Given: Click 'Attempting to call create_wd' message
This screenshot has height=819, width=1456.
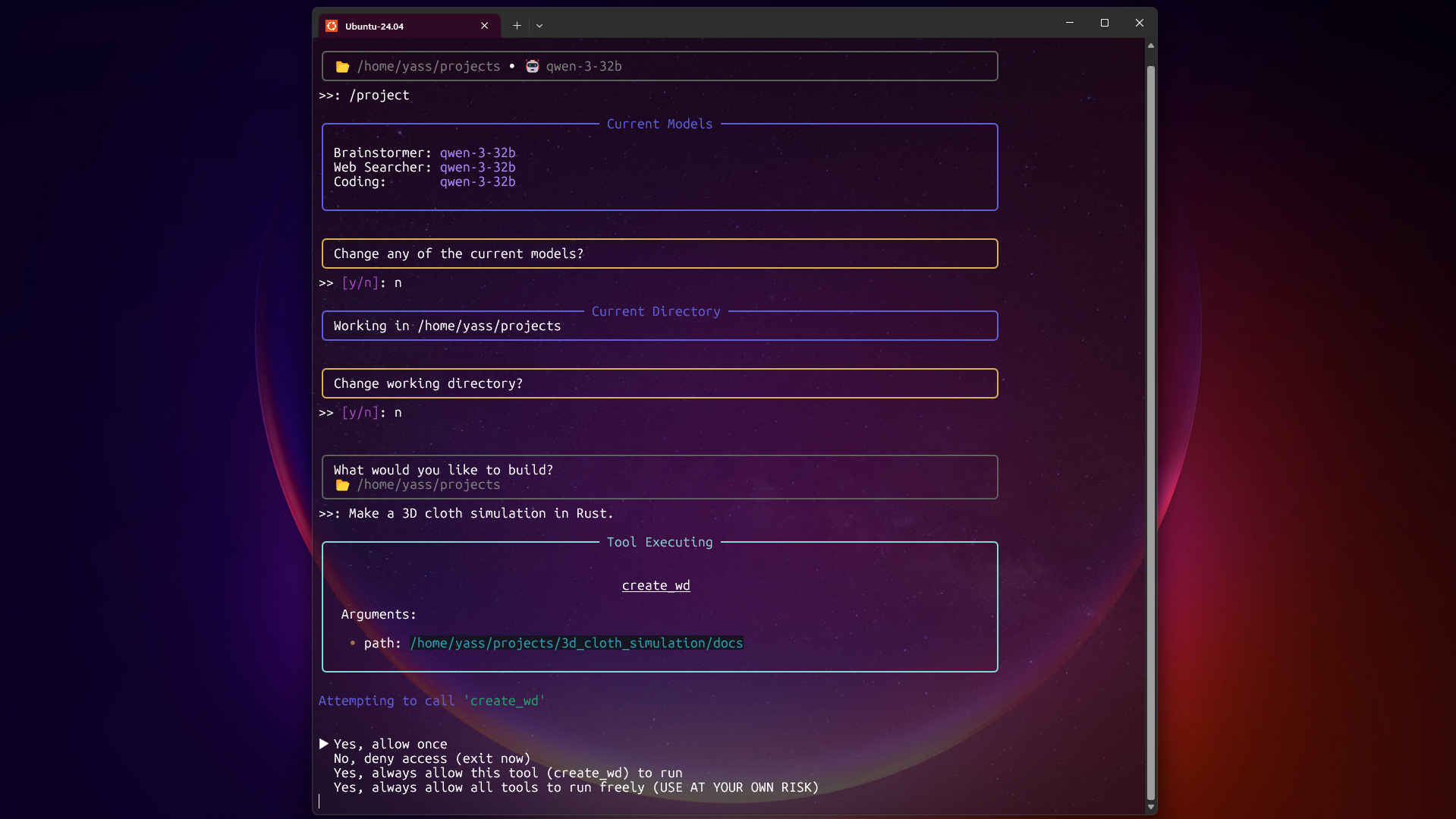Looking at the screenshot, I should pos(432,701).
